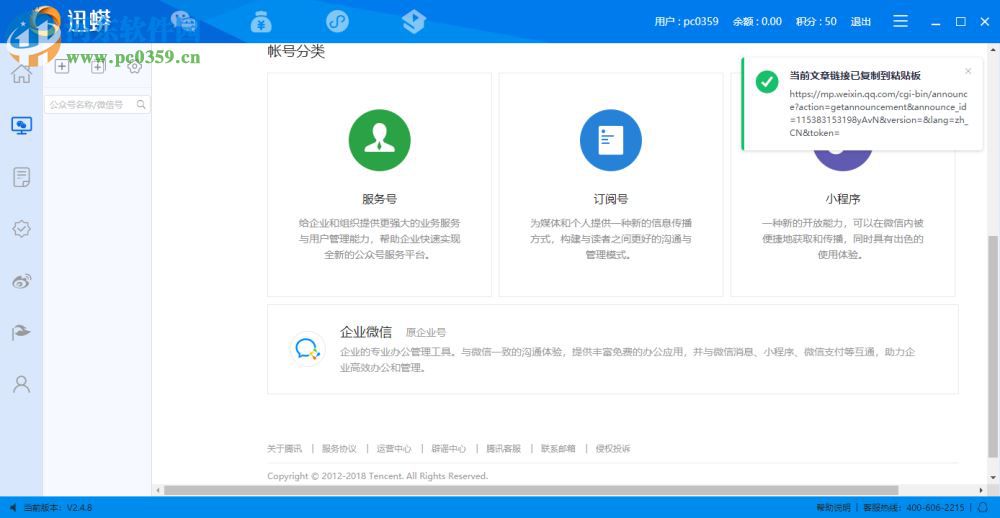Click the 原企业号 label
Screen dimensions: 1000x518
(x=426, y=333)
